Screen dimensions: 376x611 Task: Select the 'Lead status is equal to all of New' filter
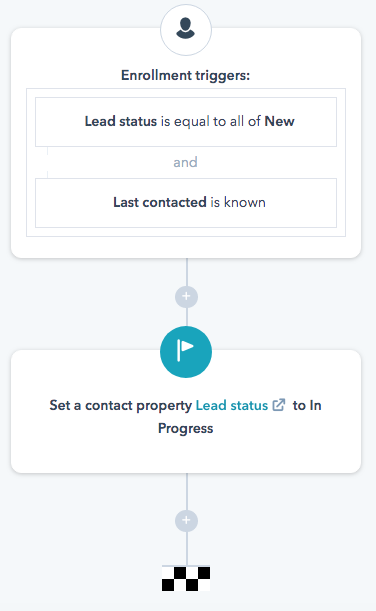pyautogui.click(x=186, y=122)
